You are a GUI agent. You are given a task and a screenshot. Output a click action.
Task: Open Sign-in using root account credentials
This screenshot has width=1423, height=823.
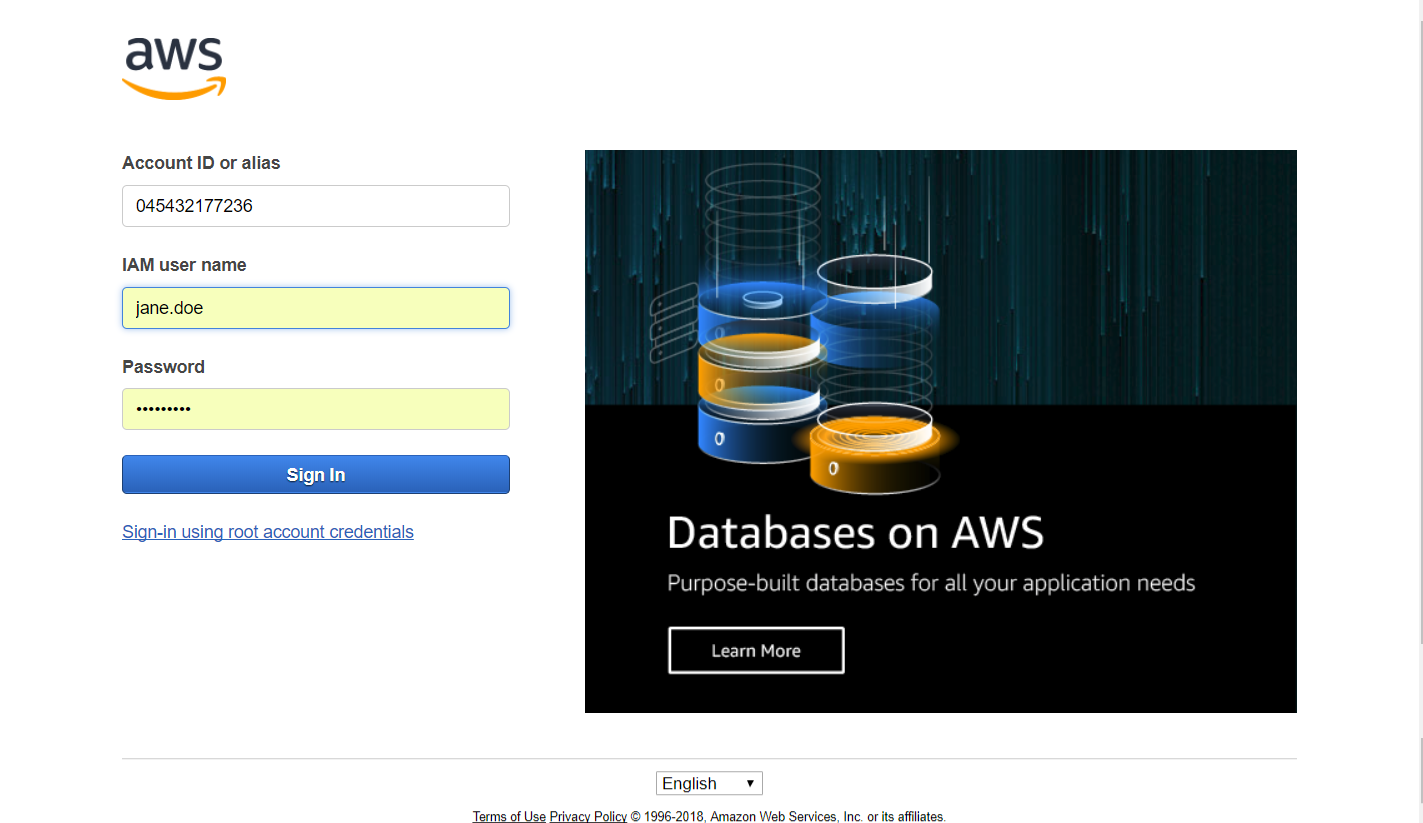click(x=268, y=532)
